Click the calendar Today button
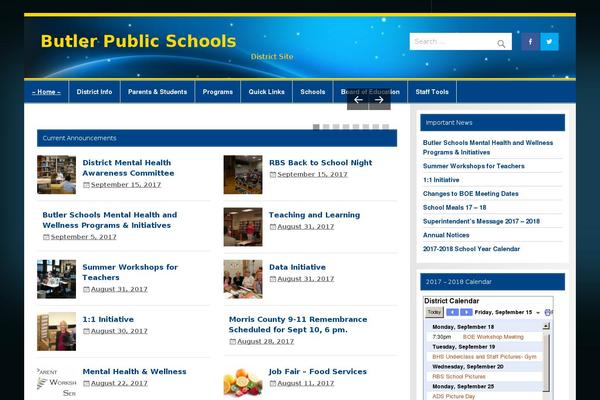The image size is (600, 400). tap(434, 312)
